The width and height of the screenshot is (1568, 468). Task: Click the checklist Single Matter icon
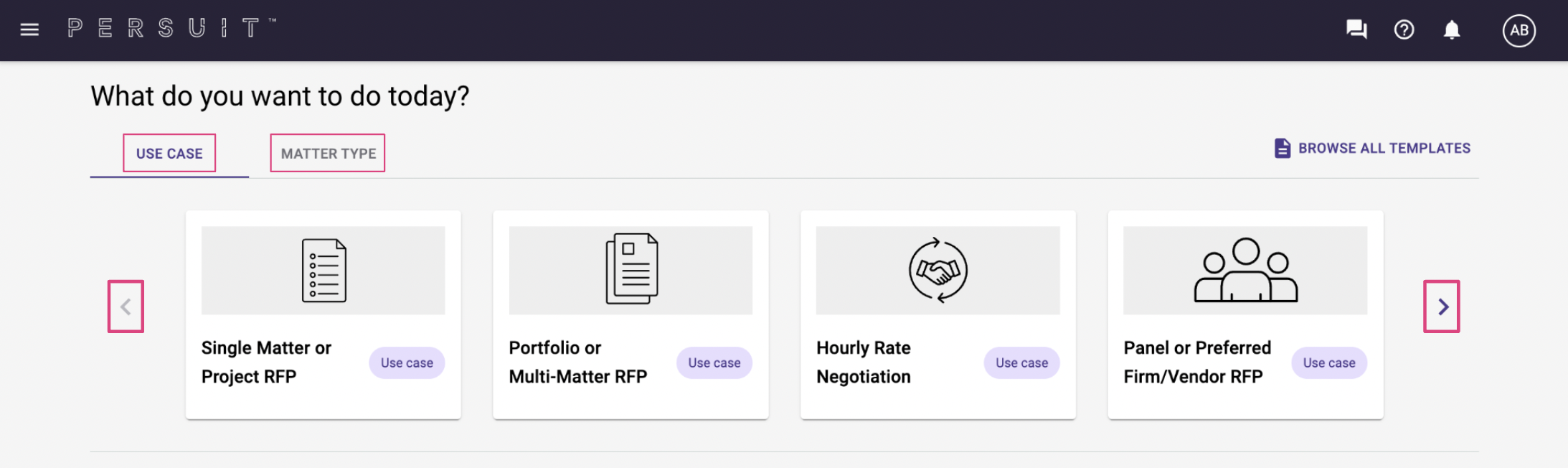[324, 271]
